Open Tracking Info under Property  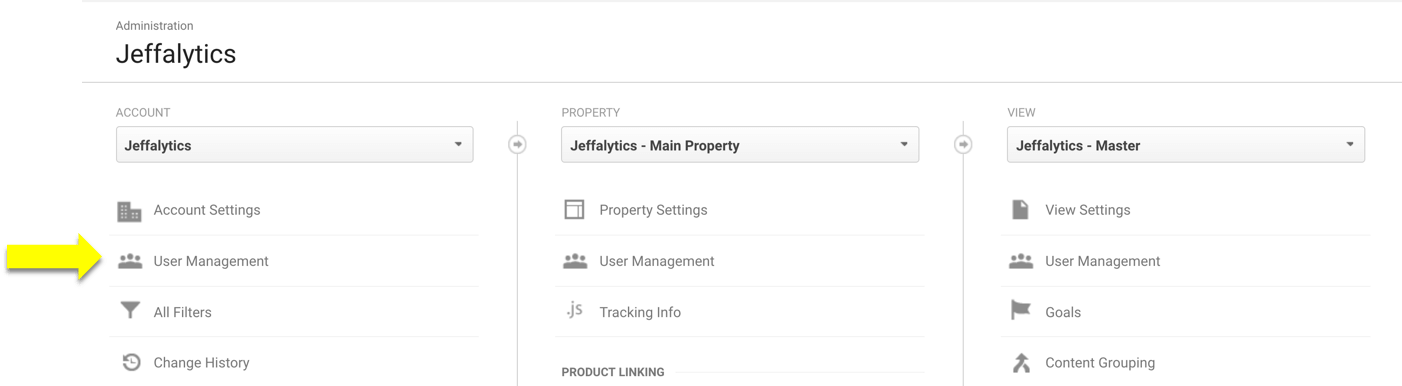tap(640, 312)
